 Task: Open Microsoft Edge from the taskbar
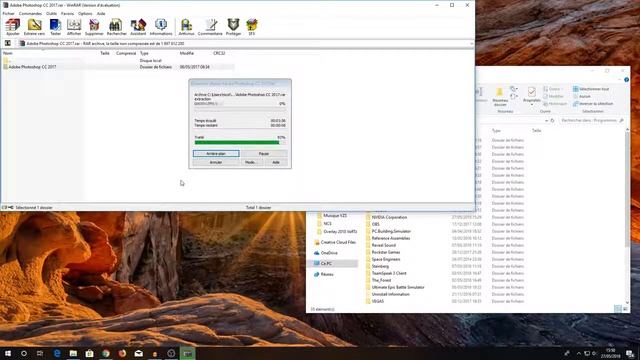pos(57,353)
